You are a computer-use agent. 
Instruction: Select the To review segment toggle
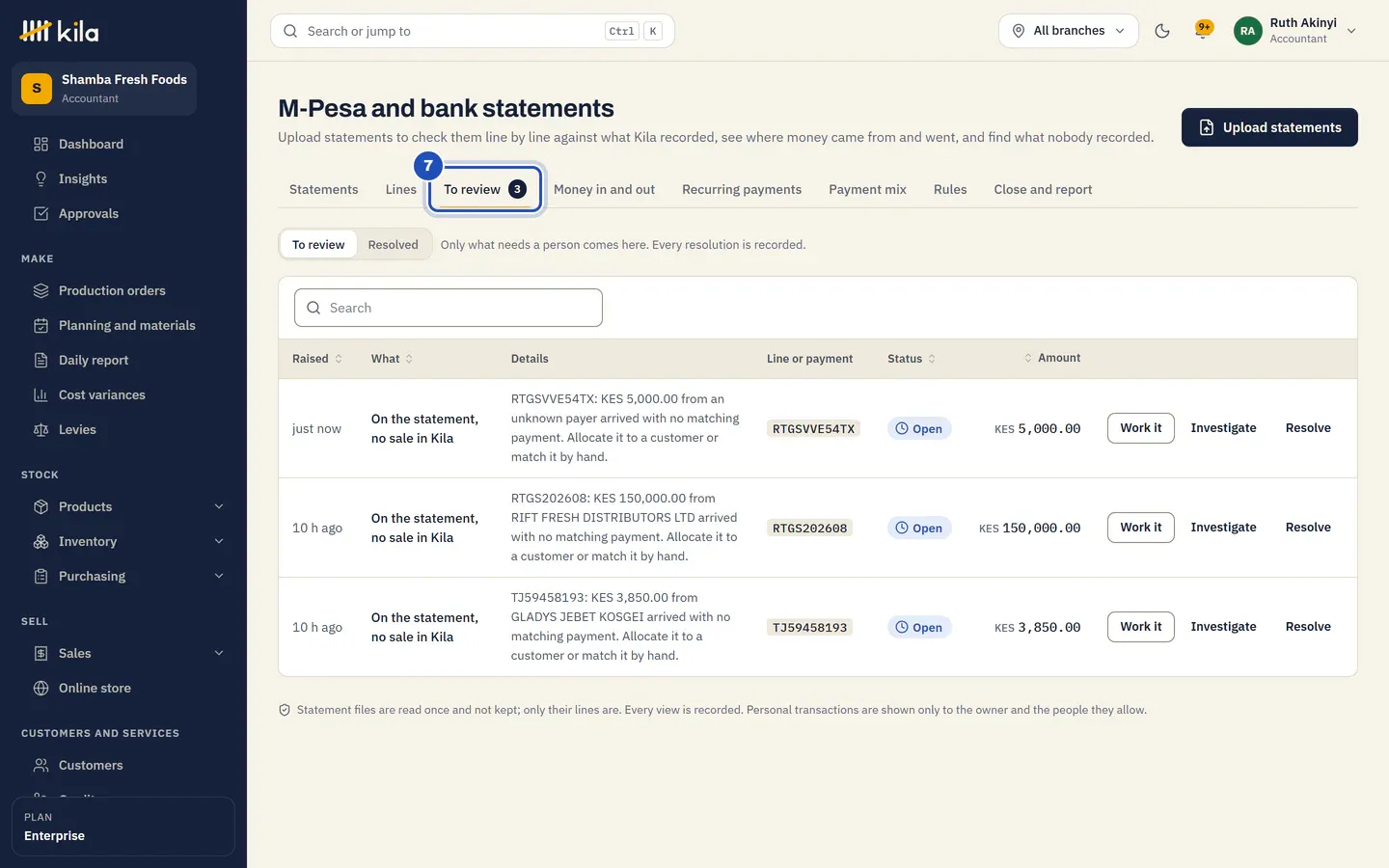[x=318, y=245]
